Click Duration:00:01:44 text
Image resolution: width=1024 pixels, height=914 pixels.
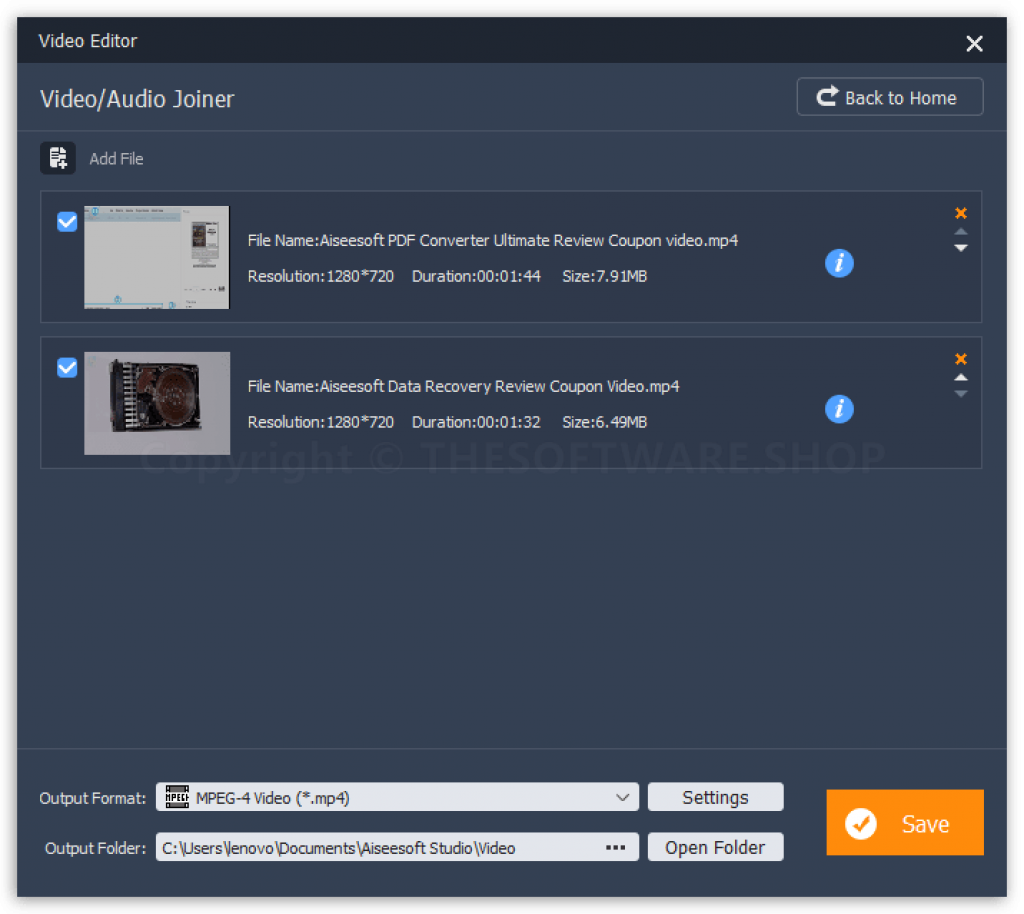(x=476, y=276)
